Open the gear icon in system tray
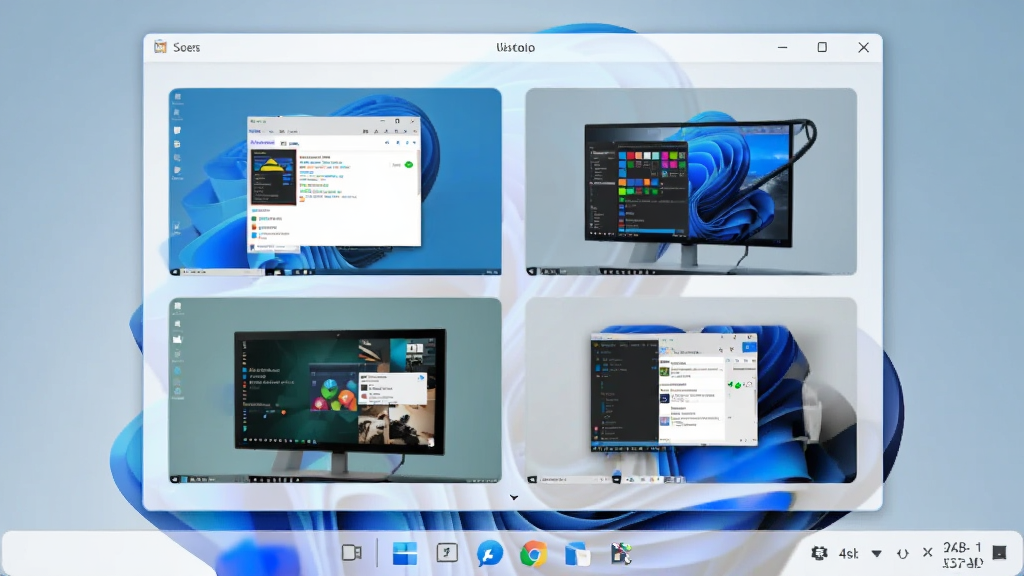This screenshot has height=576, width=1024. pos(819,553)
